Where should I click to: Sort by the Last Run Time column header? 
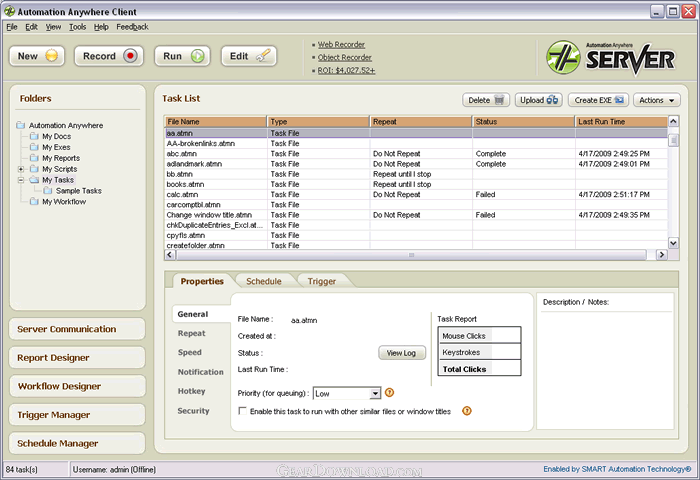pyautogui.click(x=621, y=121)
